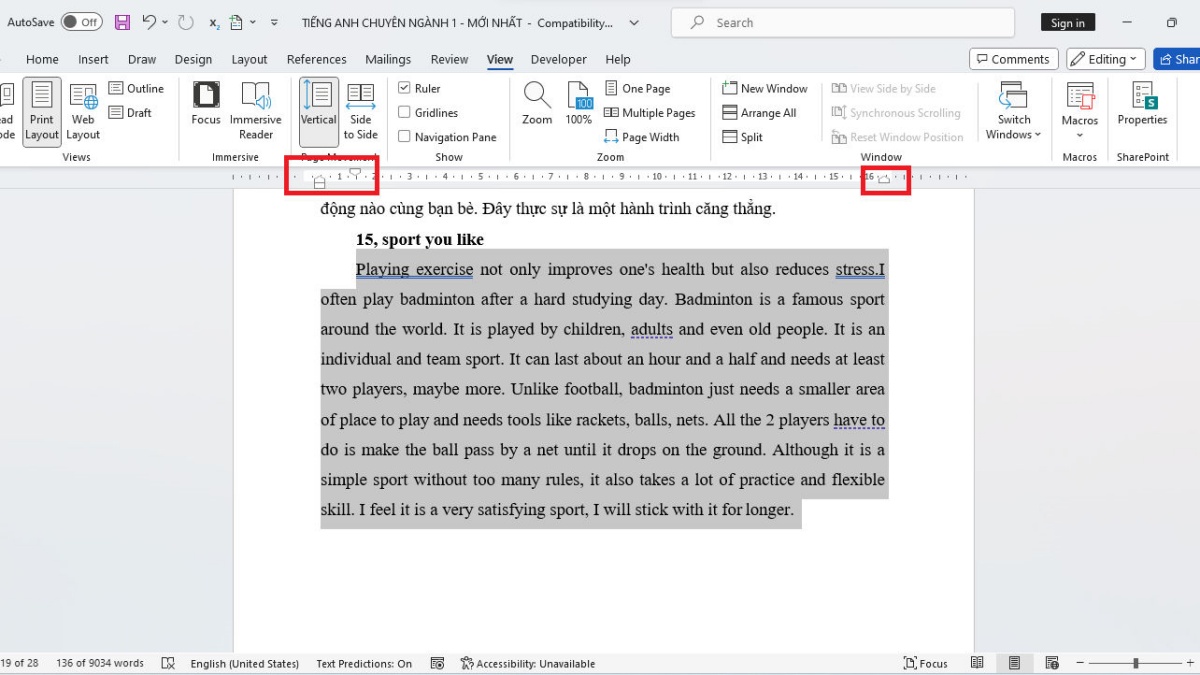Viewport: 1200px width, 675px height.
Task: Open the Zoom dialog icon
Action: (537, 100)
